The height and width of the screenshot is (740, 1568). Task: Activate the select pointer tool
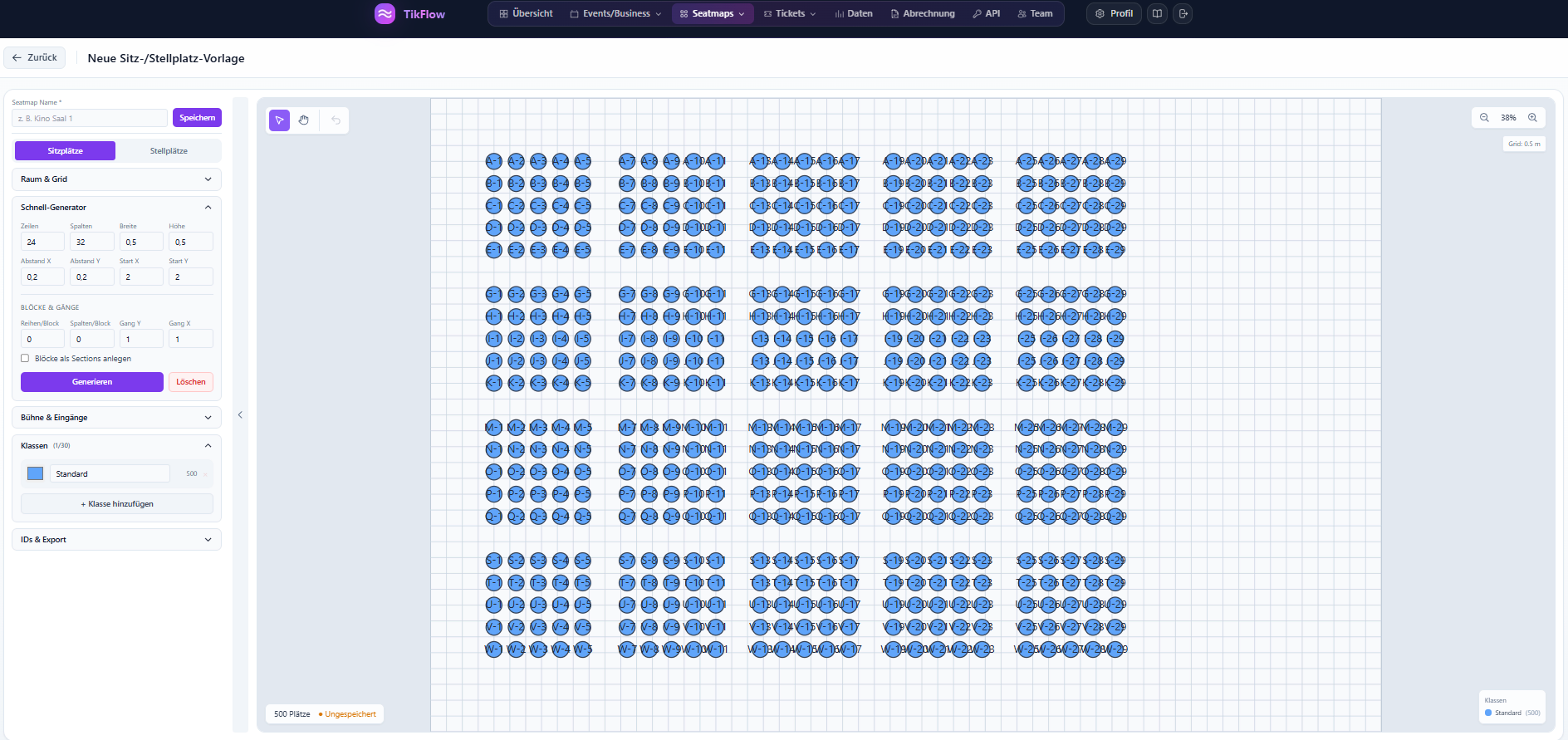coord(280,120)
